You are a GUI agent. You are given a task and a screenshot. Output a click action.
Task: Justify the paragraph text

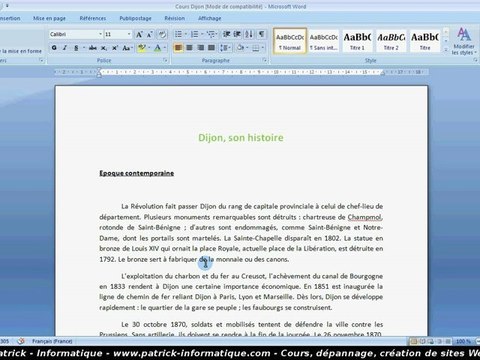point(211,48)
